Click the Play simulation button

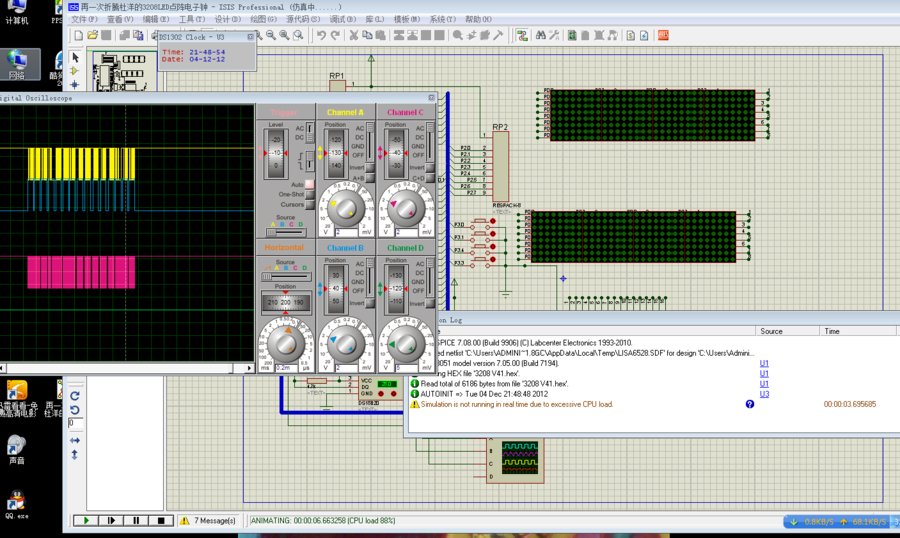click(88, 521)
